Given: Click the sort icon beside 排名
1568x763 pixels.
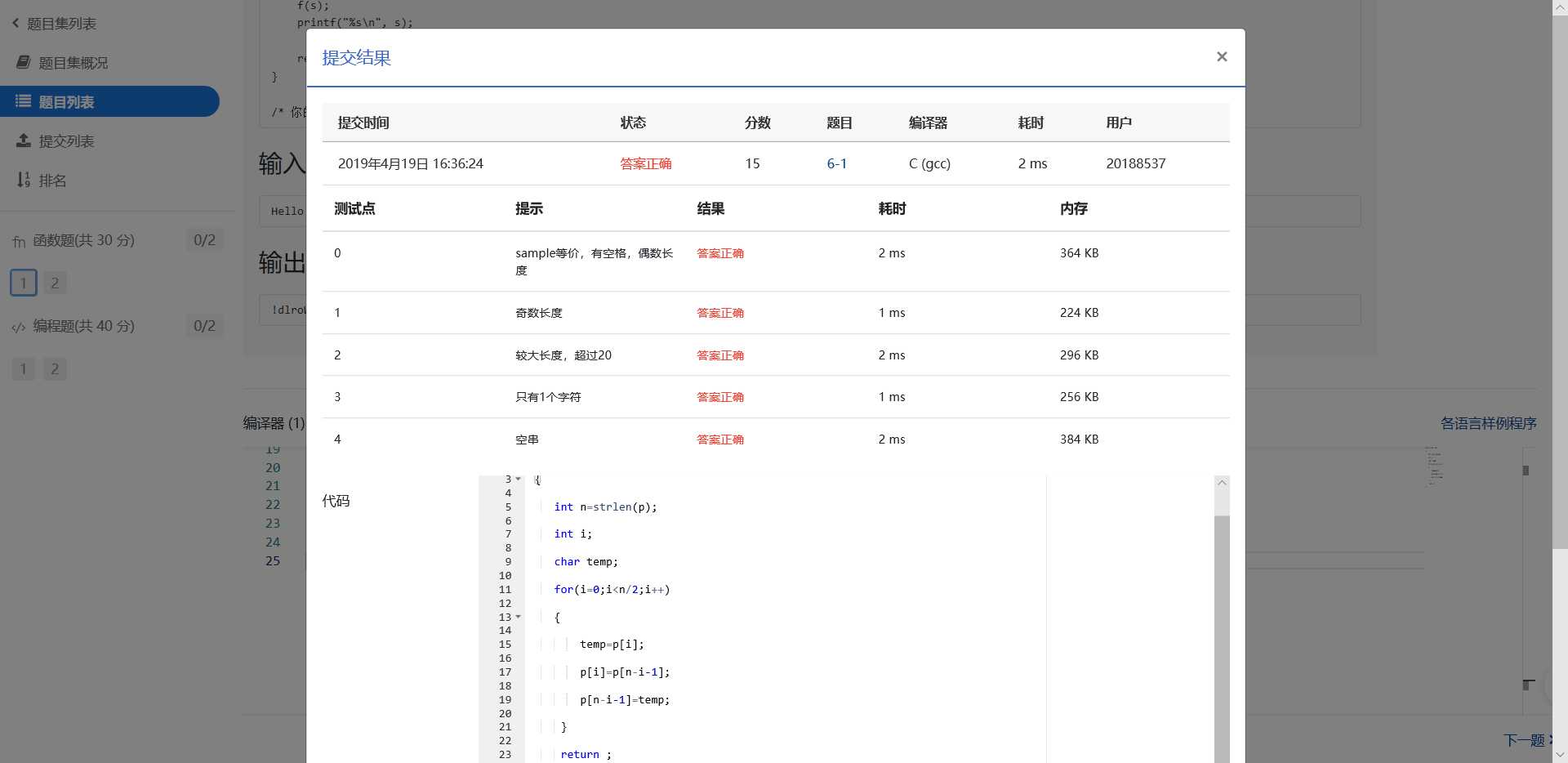Looking at the screenshot, I should 24,180.
